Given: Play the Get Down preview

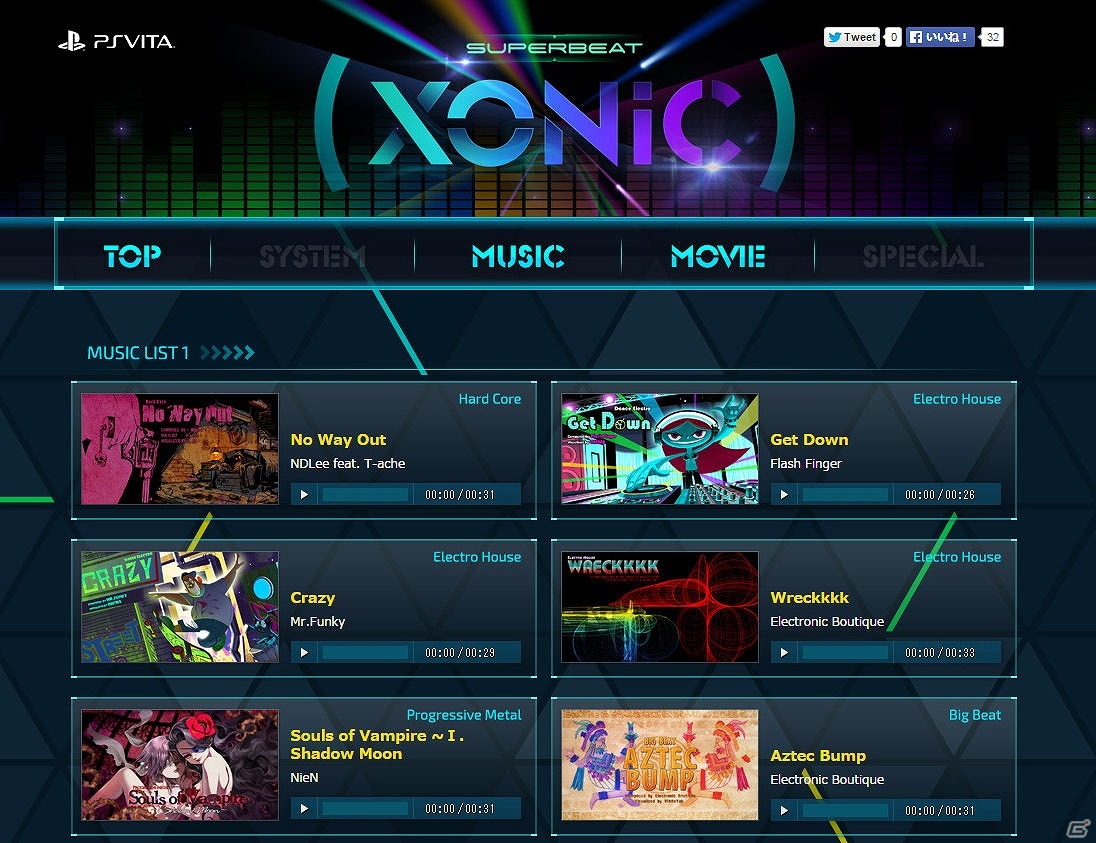Looking at the screenshot, I should (784, 494).
